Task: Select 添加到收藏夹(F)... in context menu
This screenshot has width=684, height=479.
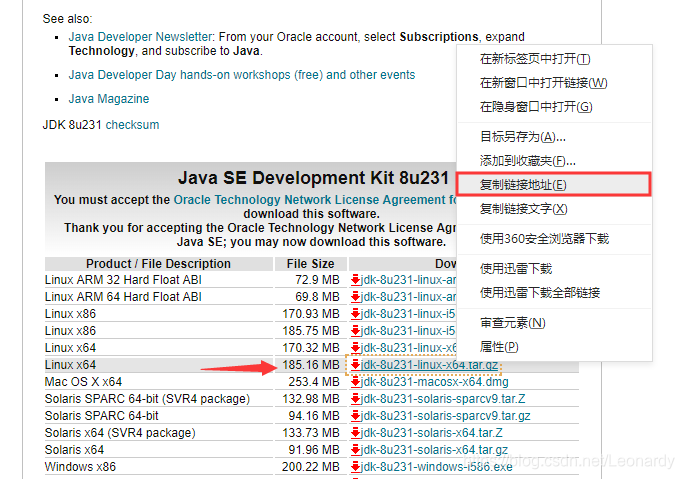Action: point(554,161)
